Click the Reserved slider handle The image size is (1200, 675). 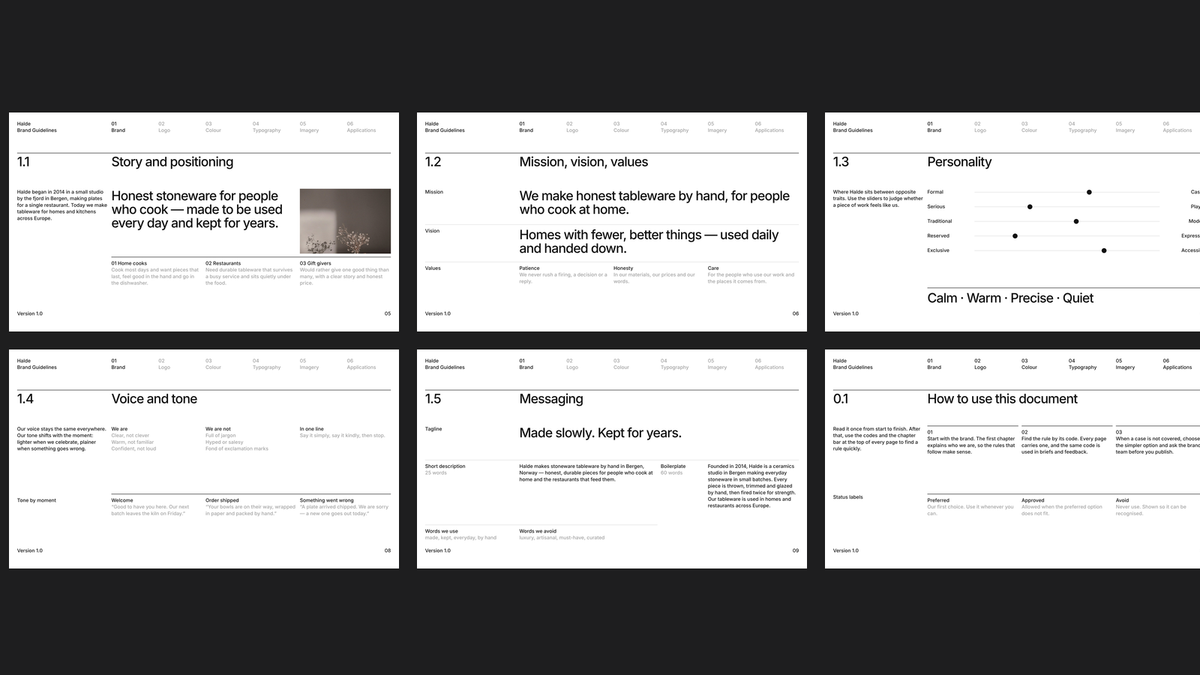1015,236
